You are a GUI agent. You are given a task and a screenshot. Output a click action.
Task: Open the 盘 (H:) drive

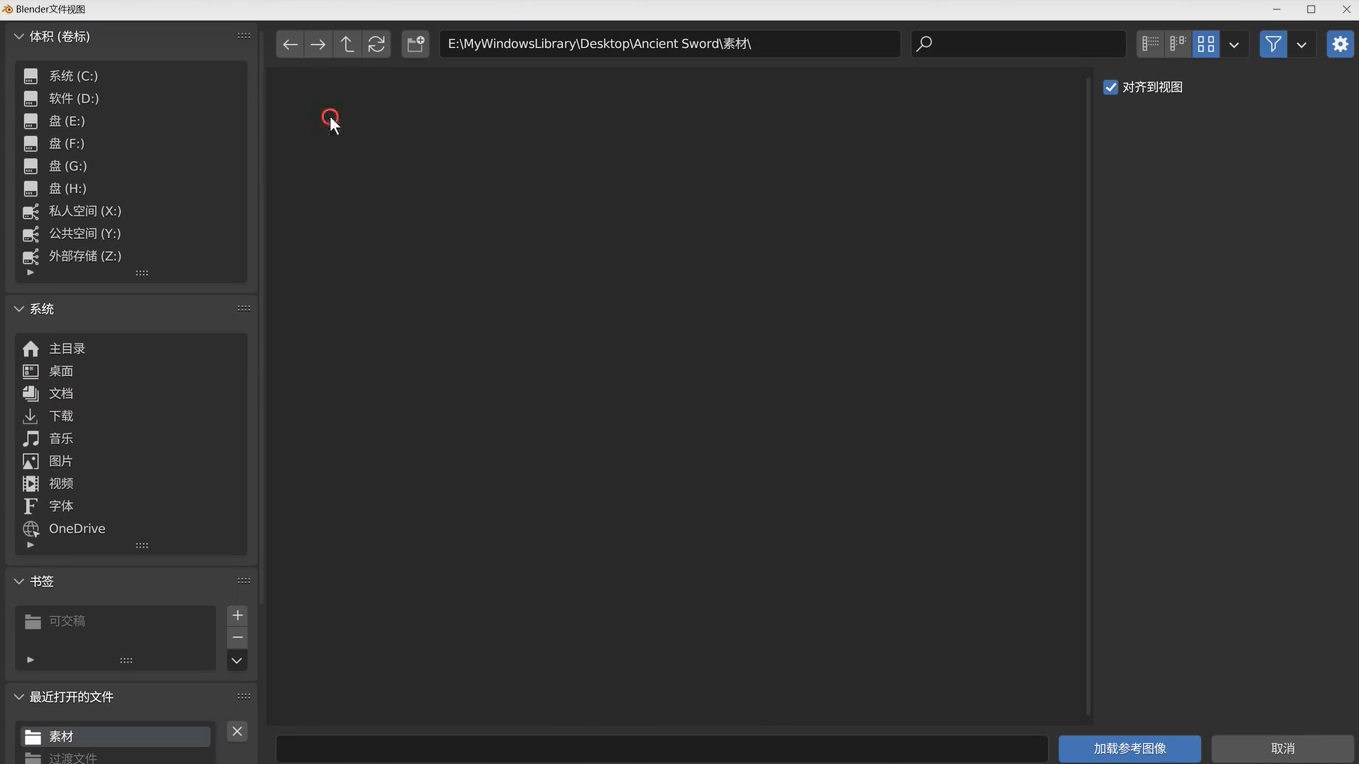coord(131,188)
